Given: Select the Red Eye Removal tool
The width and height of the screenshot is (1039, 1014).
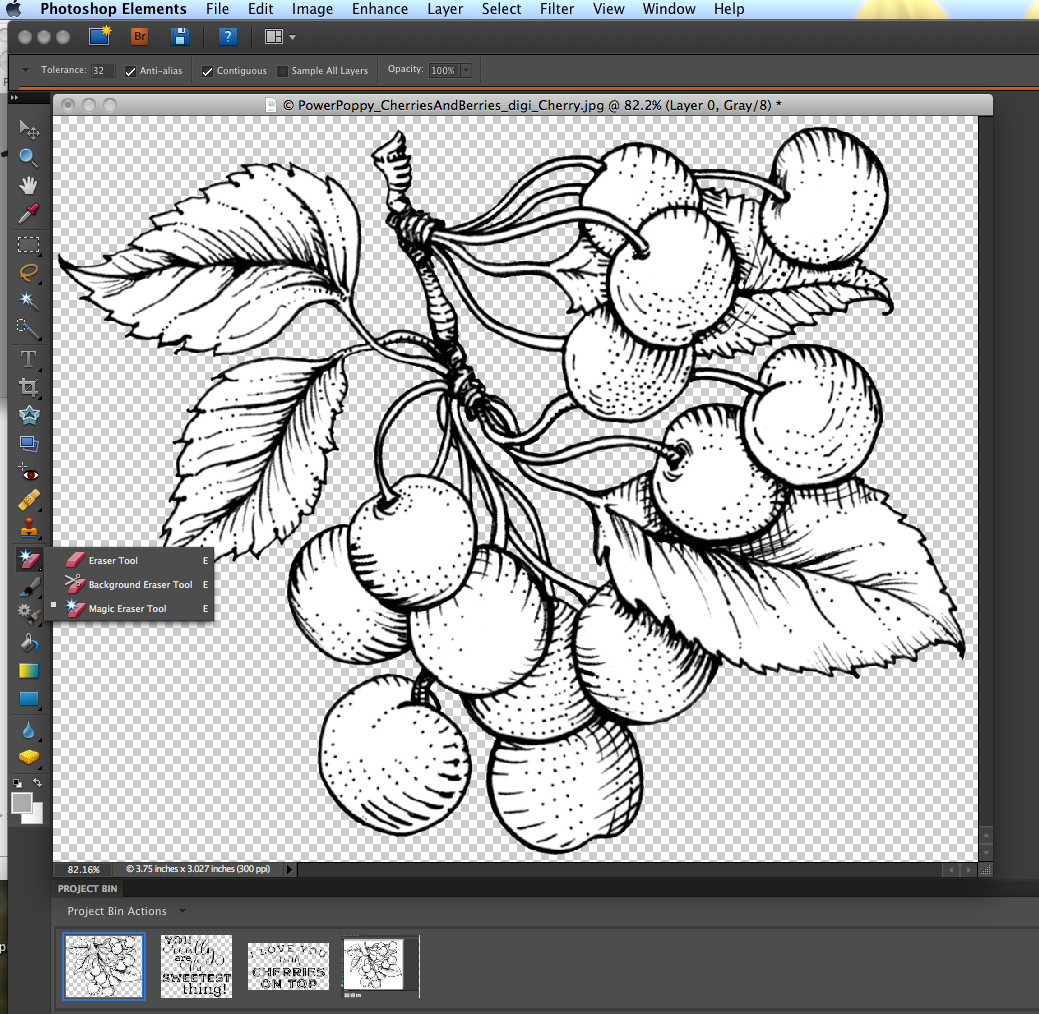Looking at the screenshot, I should [28, 473].
